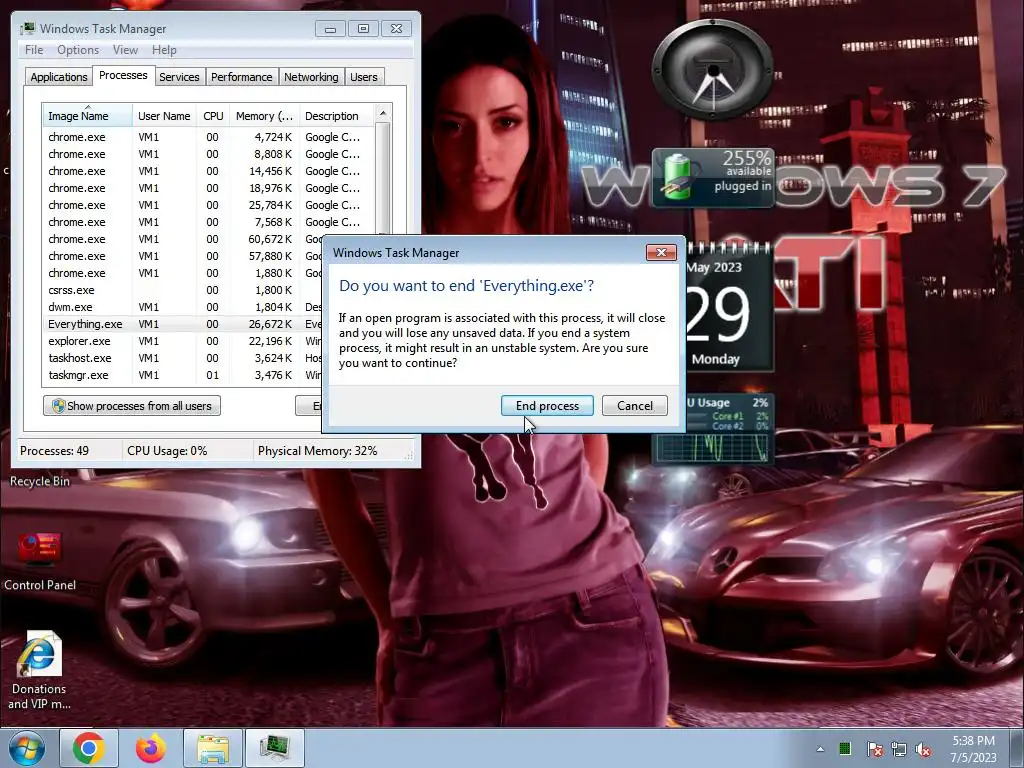
Task: Open Firefox from the taskbar
Action: tap(151, 748)
